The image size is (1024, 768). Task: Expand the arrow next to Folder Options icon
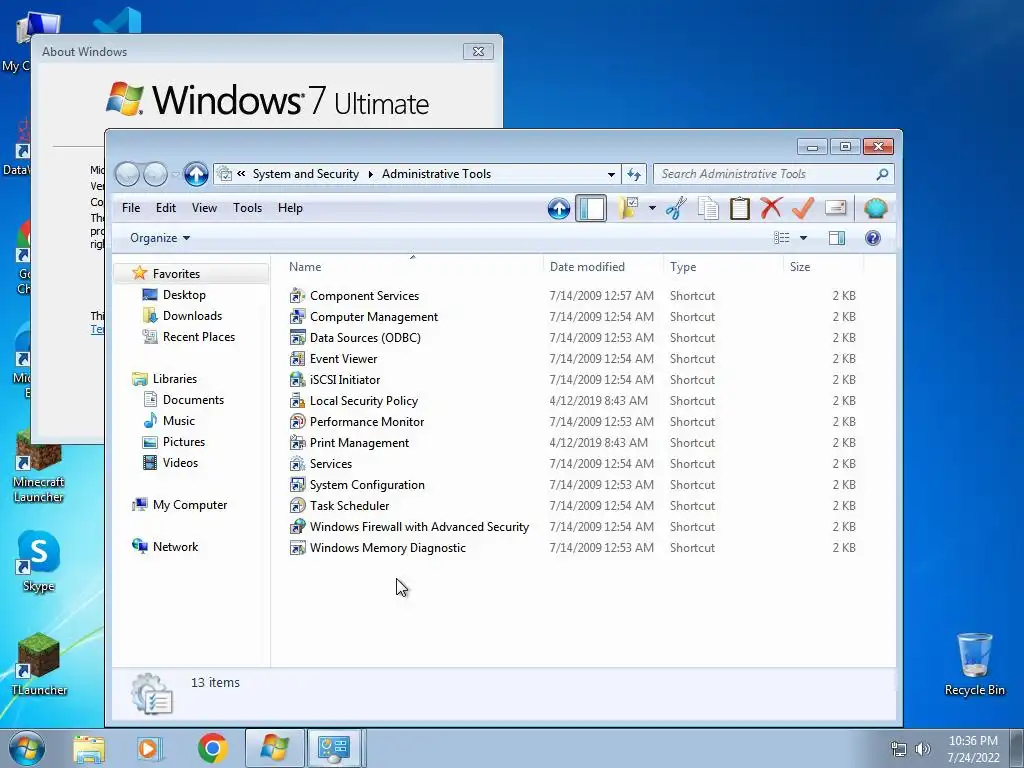(x=652, y=208)
